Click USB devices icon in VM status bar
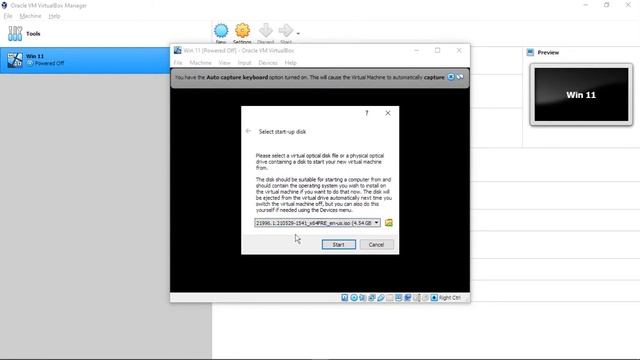Image resolution: width=640 pixels, height=360 pixels. coord(380,298)
